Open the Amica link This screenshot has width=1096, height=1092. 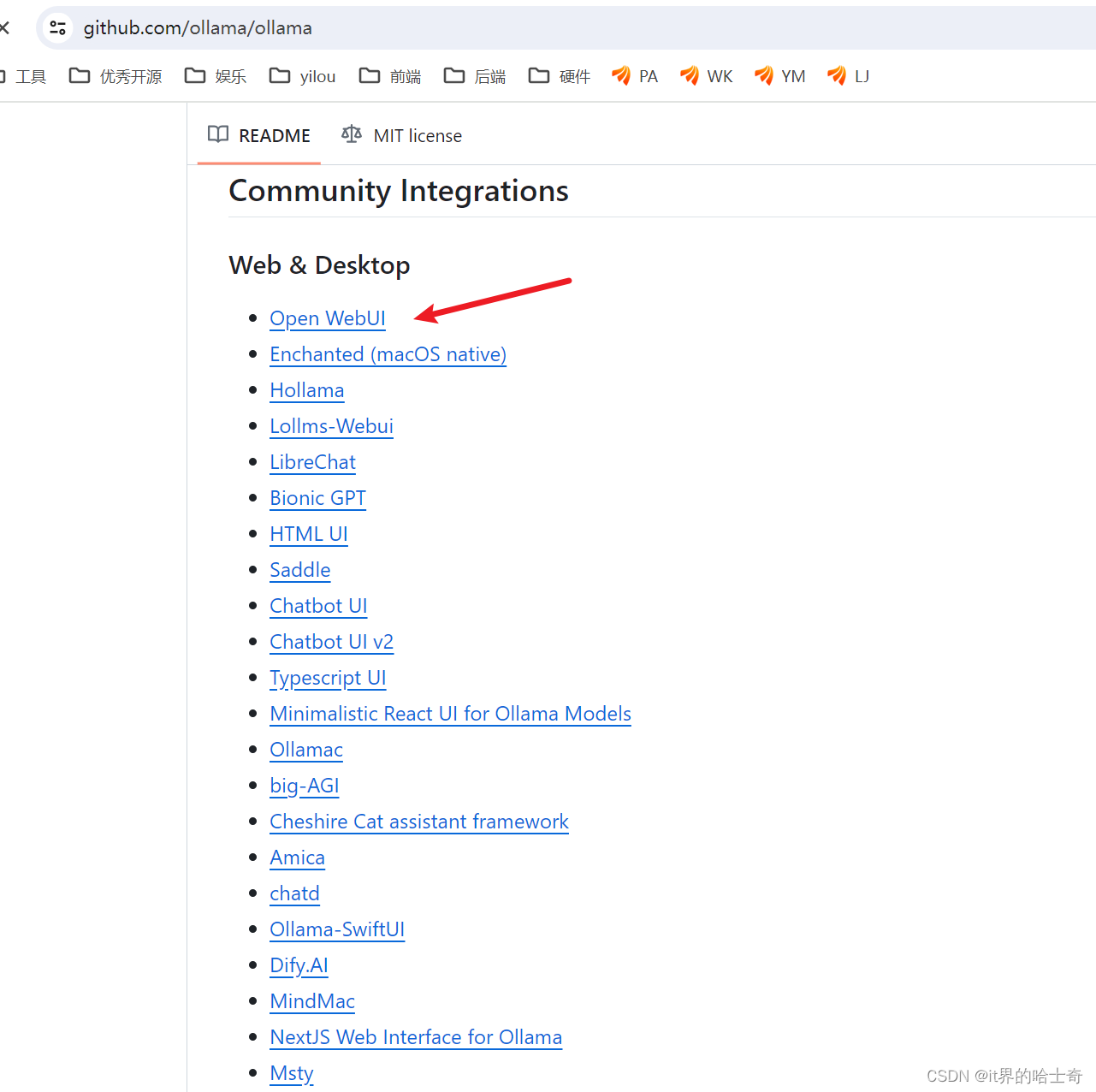[x=297, y=858]
